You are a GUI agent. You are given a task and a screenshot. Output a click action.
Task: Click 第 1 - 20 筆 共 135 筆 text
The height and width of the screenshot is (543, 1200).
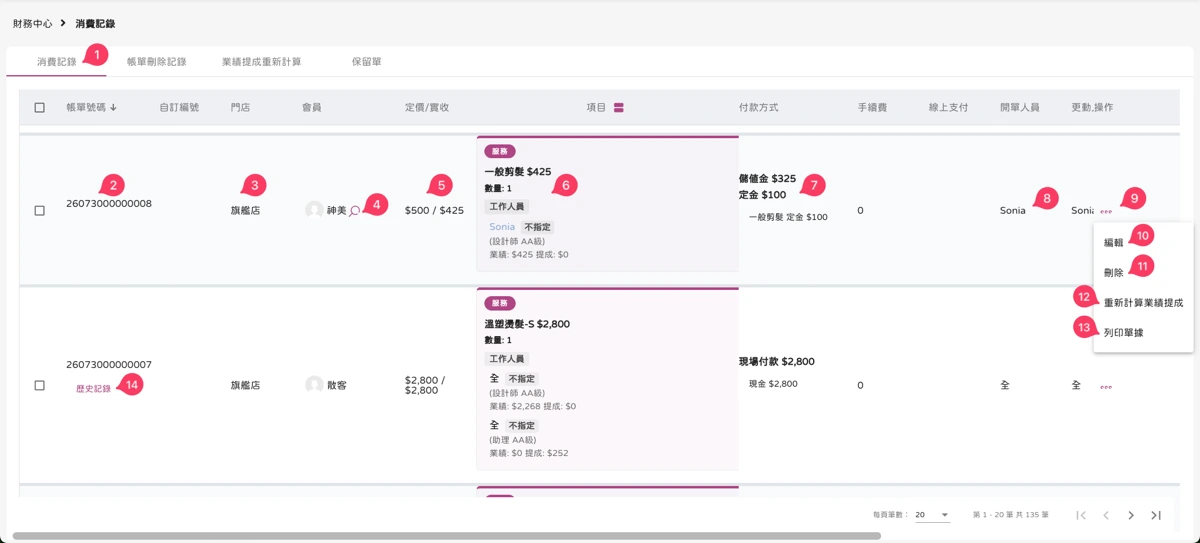[1011, 515]
